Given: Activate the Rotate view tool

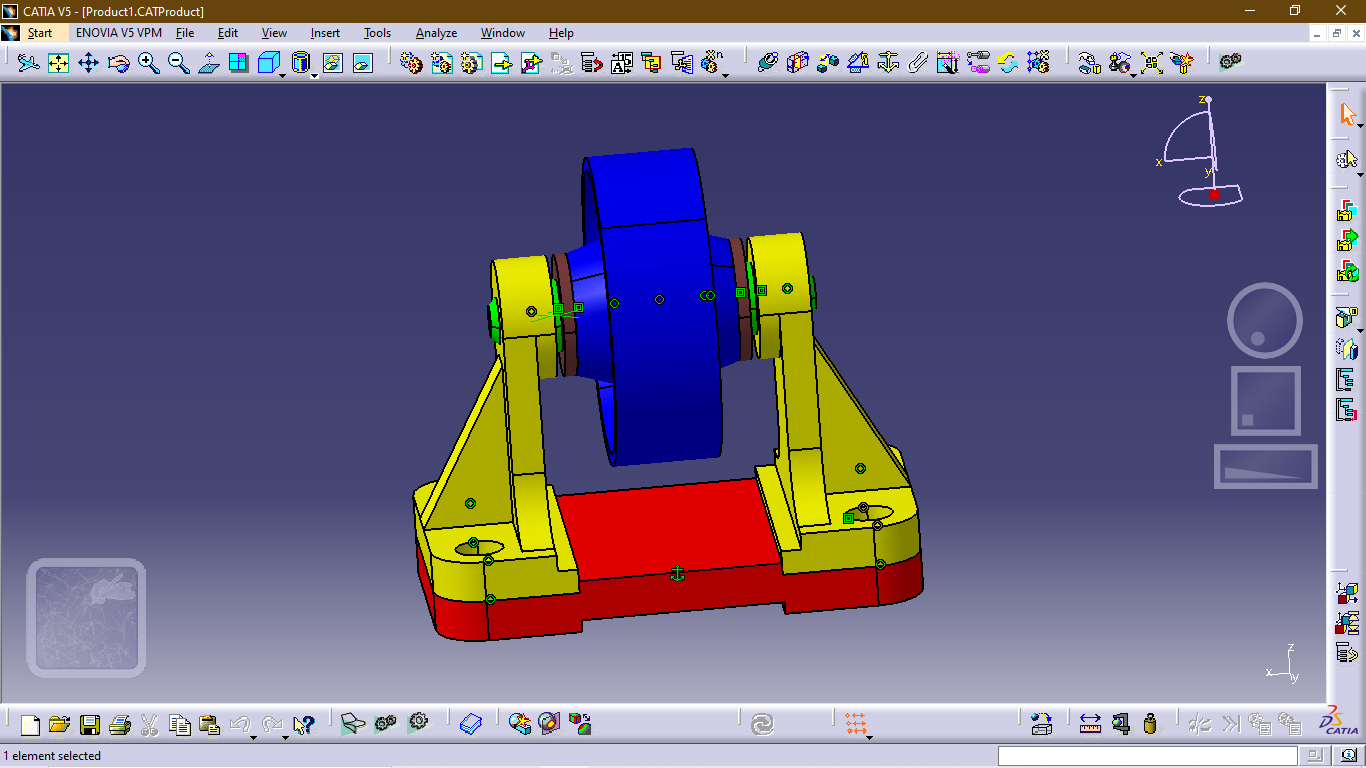Looking at the screenshot, I should click(117, 62).
